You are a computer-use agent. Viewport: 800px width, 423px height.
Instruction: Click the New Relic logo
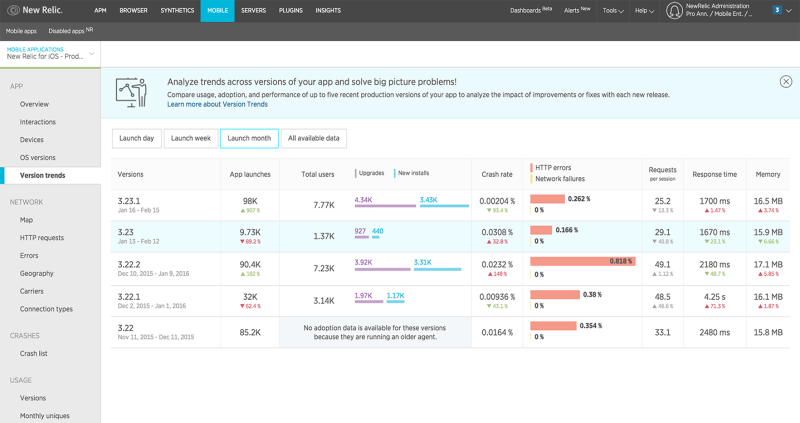(35, 10)
